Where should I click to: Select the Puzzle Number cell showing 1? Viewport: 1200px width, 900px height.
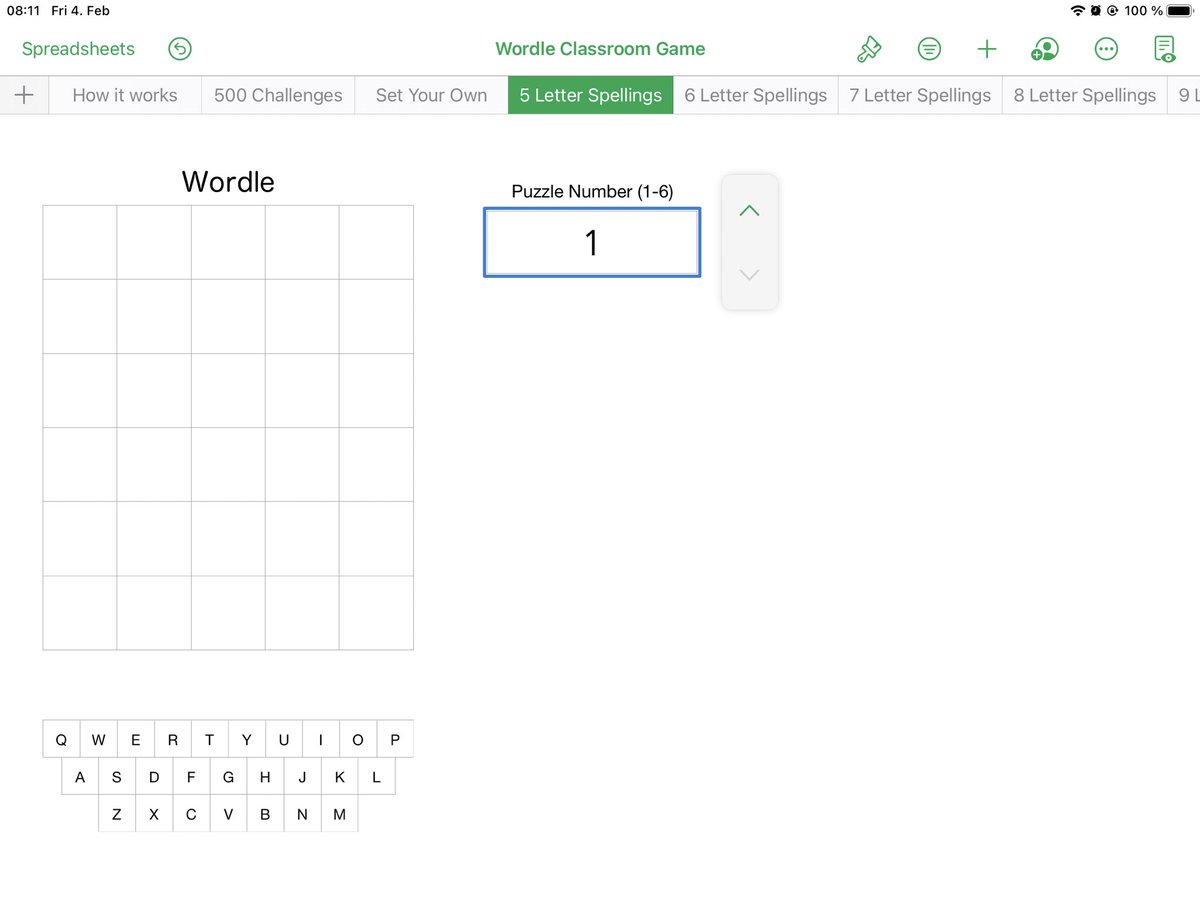592,242
